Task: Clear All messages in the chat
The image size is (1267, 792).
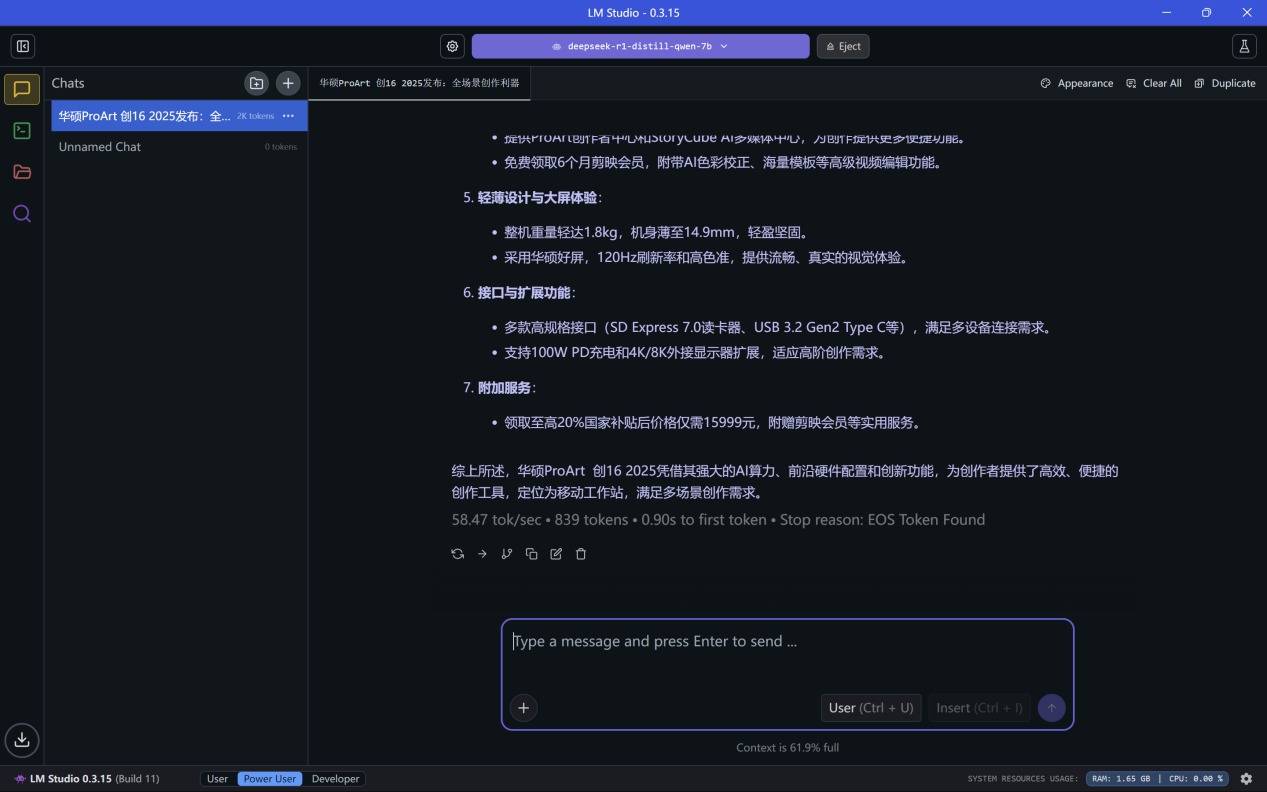Action: pyautogui.click(x=1154, y=83)
